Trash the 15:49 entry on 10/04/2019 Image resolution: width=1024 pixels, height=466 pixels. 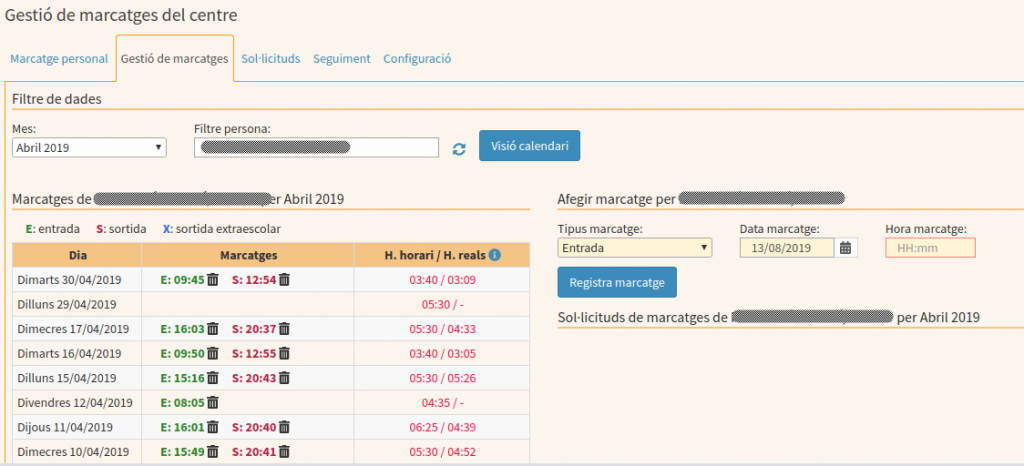(212, 451)
